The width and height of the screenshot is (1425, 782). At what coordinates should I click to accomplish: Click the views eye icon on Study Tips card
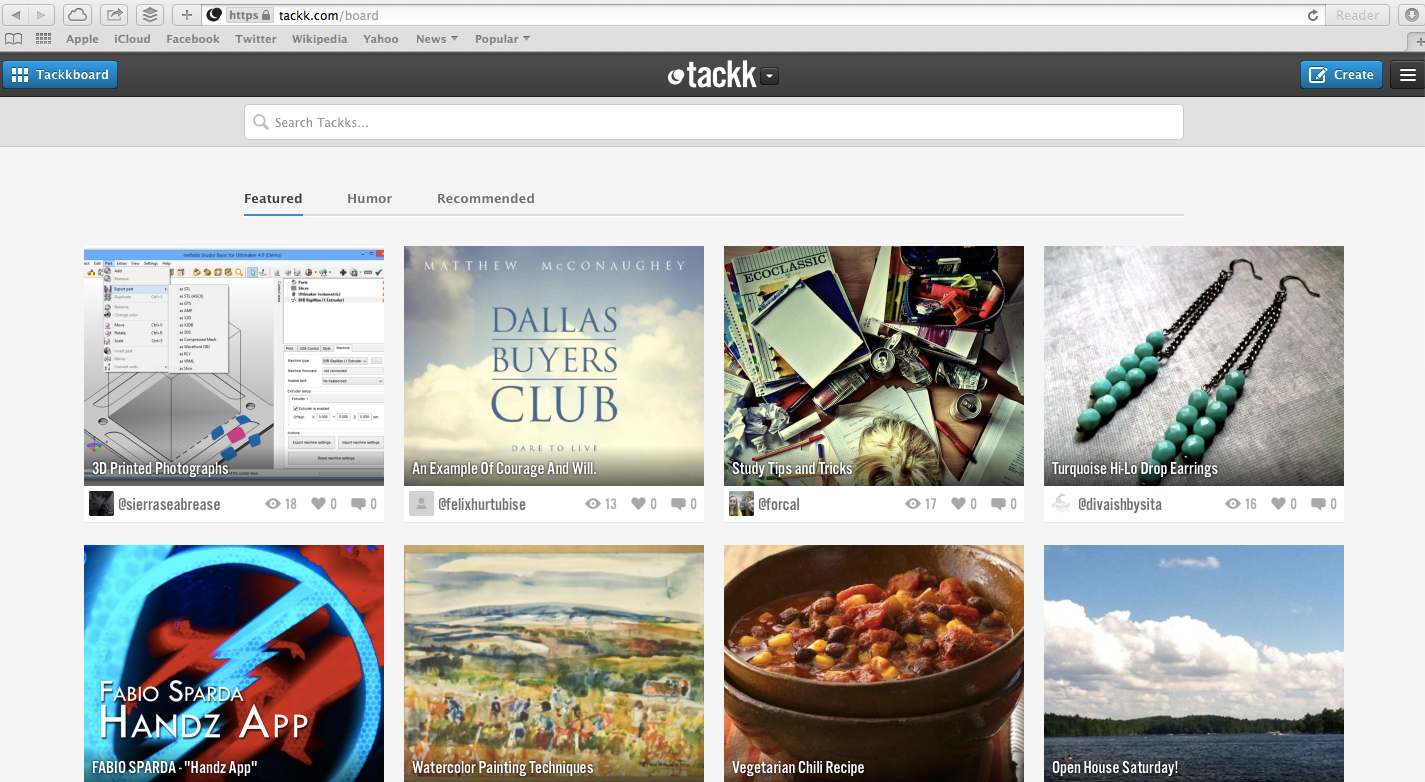click(x=912, y=504)
